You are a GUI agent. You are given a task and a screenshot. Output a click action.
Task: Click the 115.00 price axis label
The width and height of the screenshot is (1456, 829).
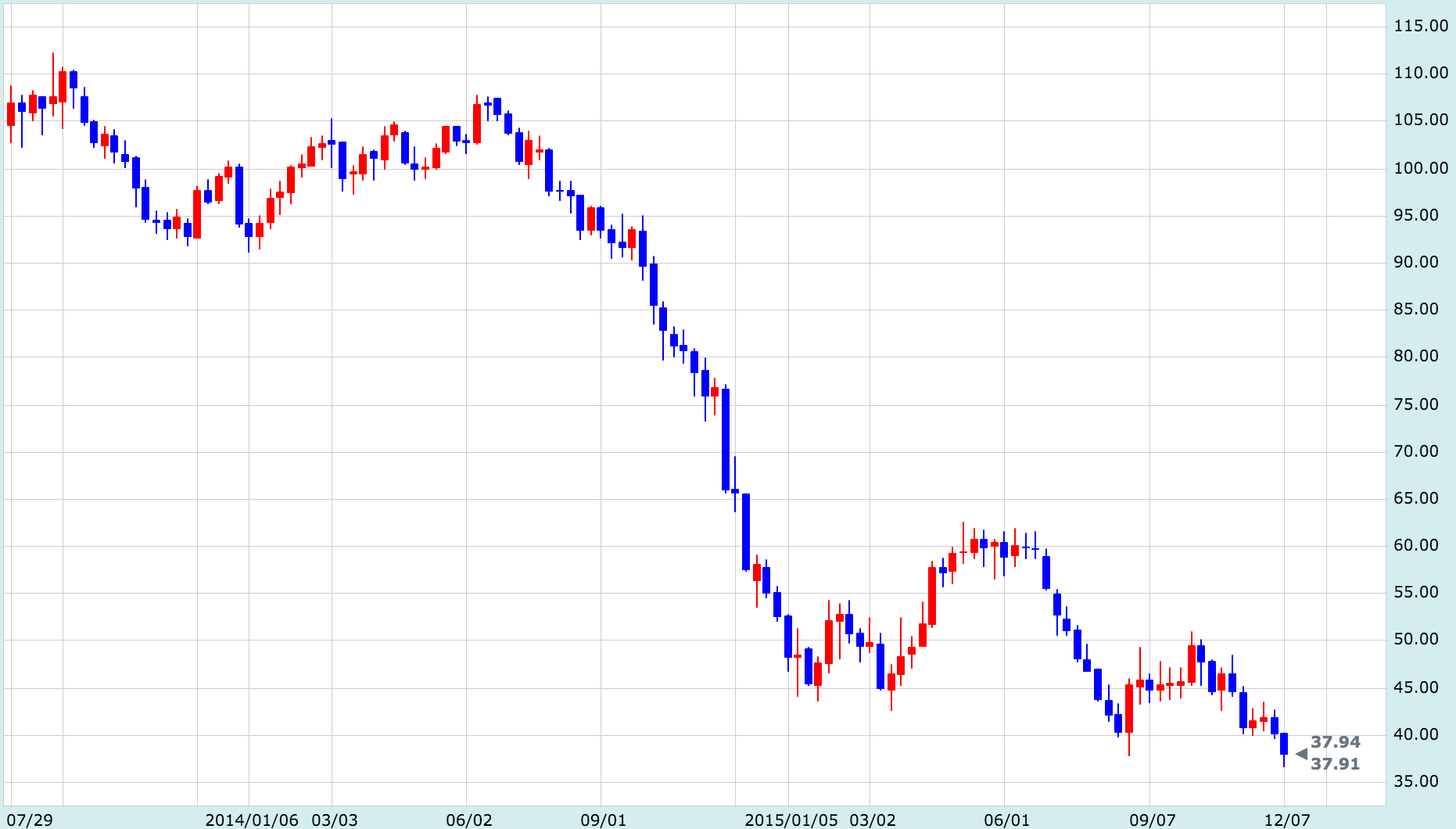coord(1421,26)
